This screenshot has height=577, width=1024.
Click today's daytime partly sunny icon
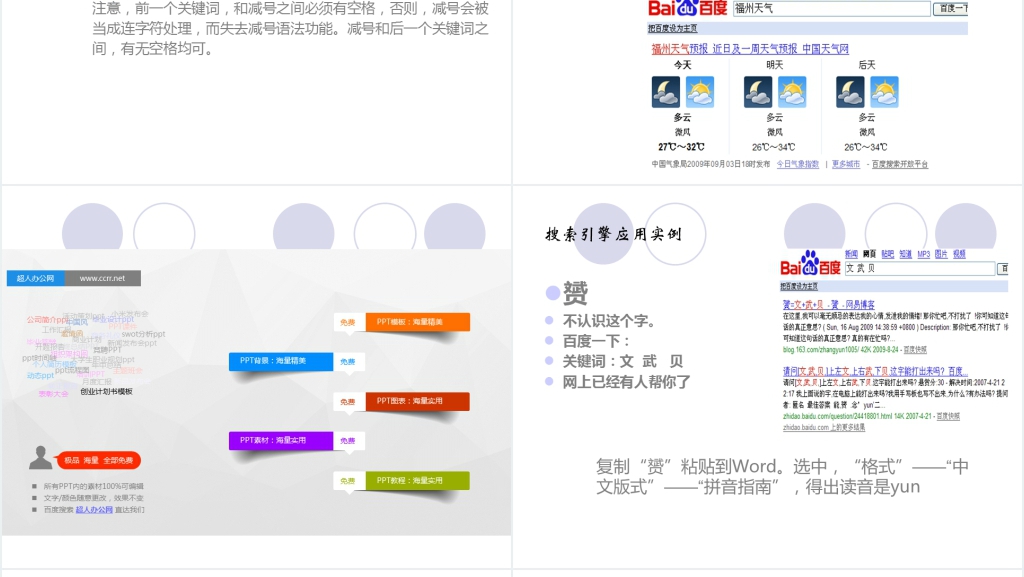tap(700, 92)
